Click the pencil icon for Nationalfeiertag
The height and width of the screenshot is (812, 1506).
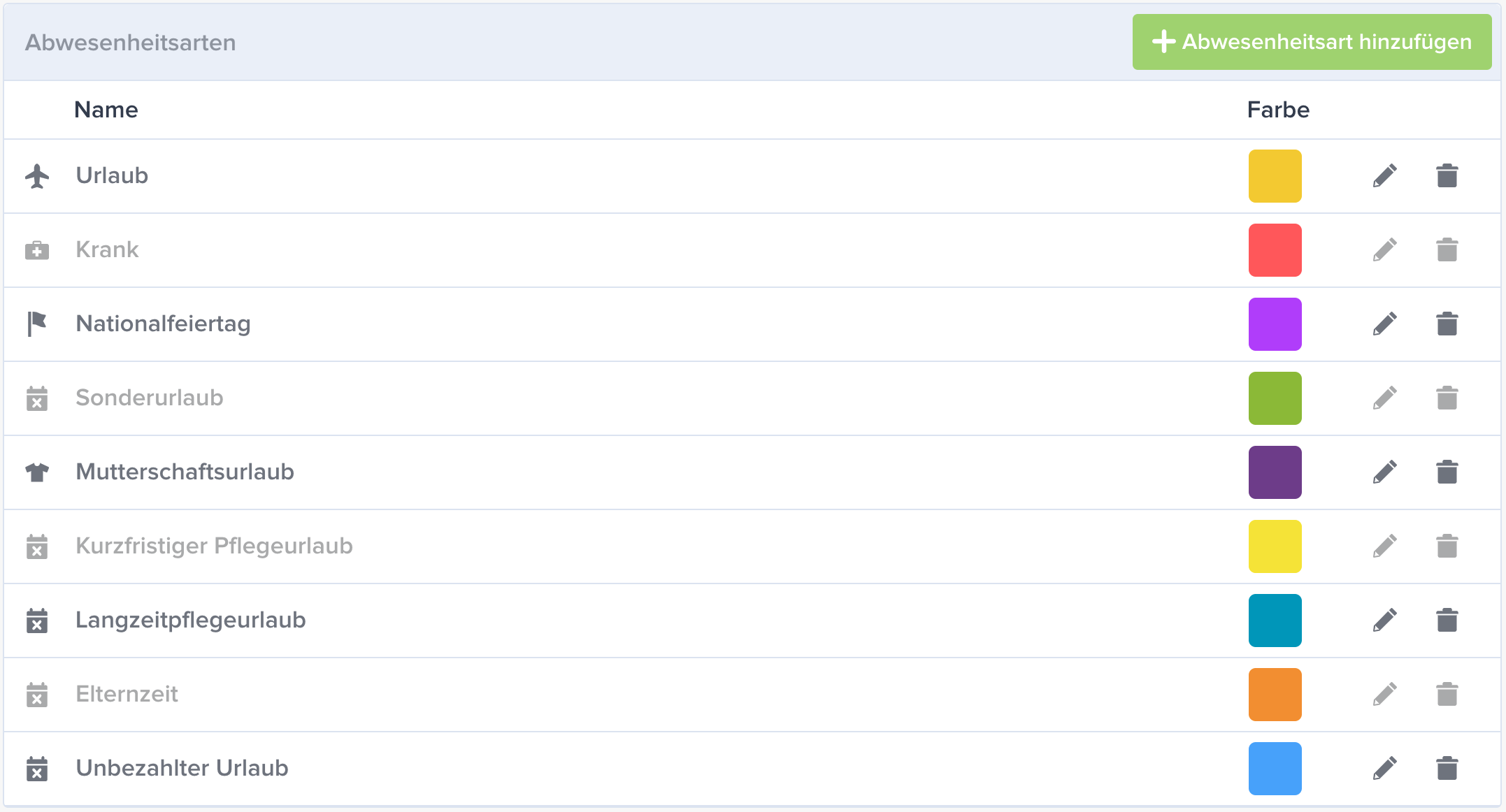[x=1385, y=324]
